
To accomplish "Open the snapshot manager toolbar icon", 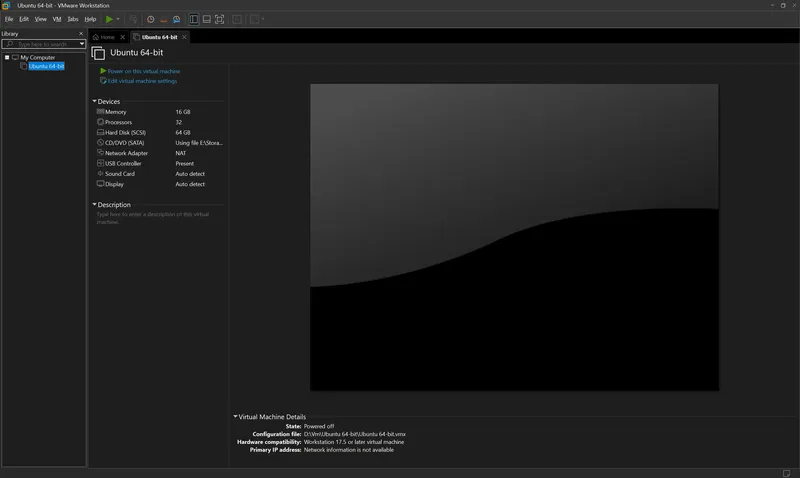I will (x=177, y=19).
